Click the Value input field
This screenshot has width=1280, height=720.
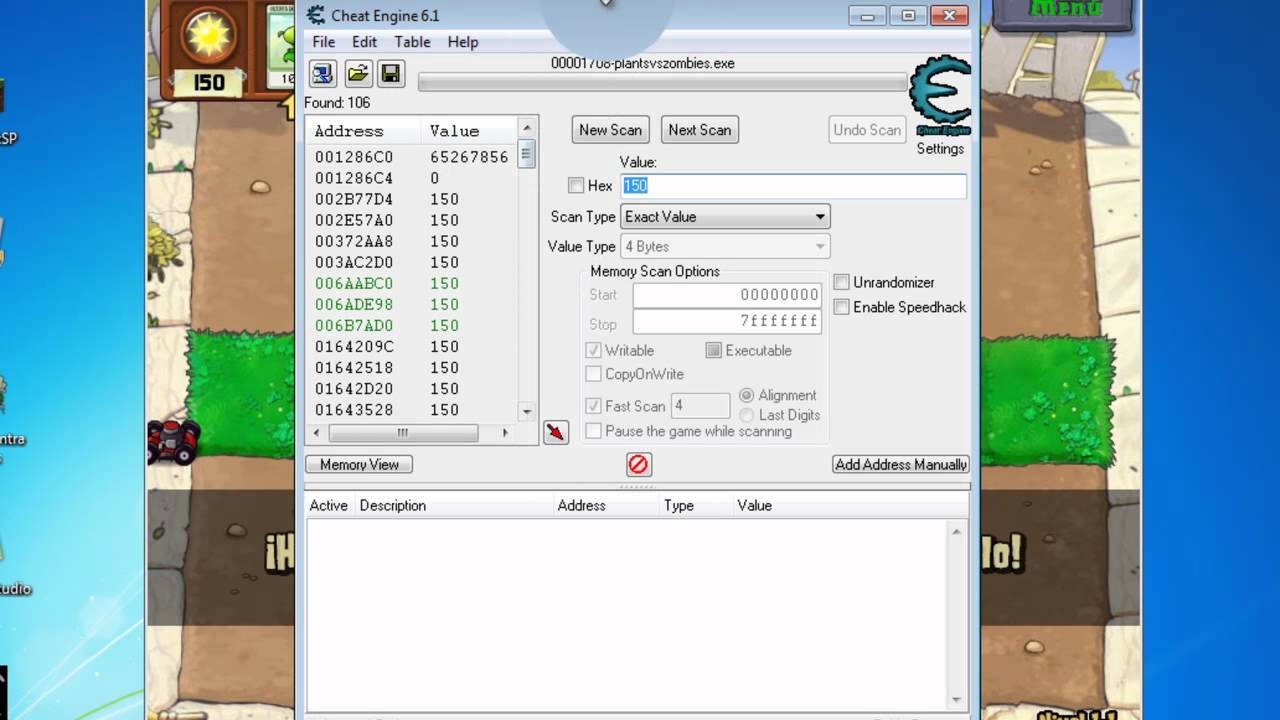(x=794, y=185)
